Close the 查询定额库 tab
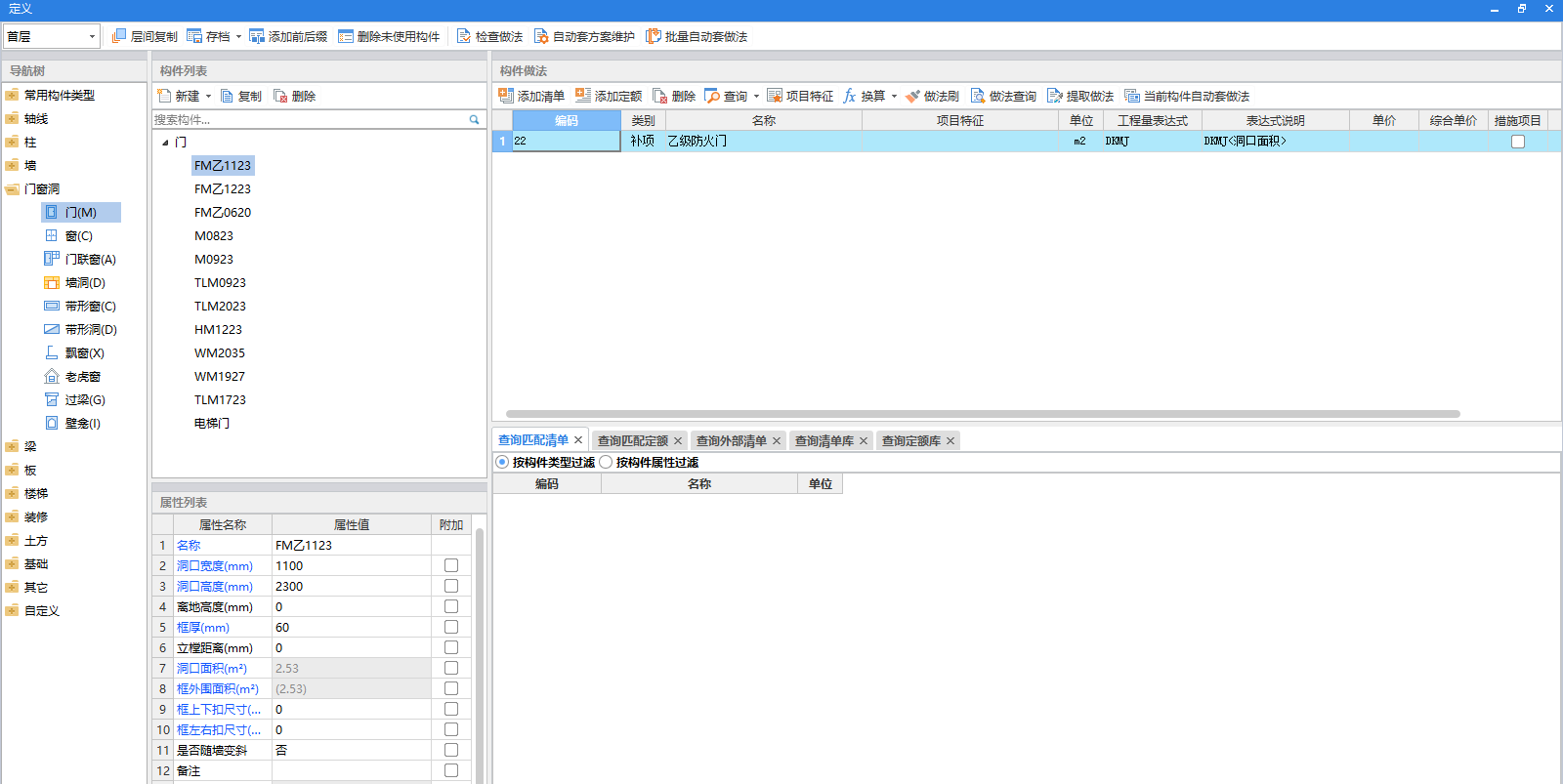 (x=950, y=441)
